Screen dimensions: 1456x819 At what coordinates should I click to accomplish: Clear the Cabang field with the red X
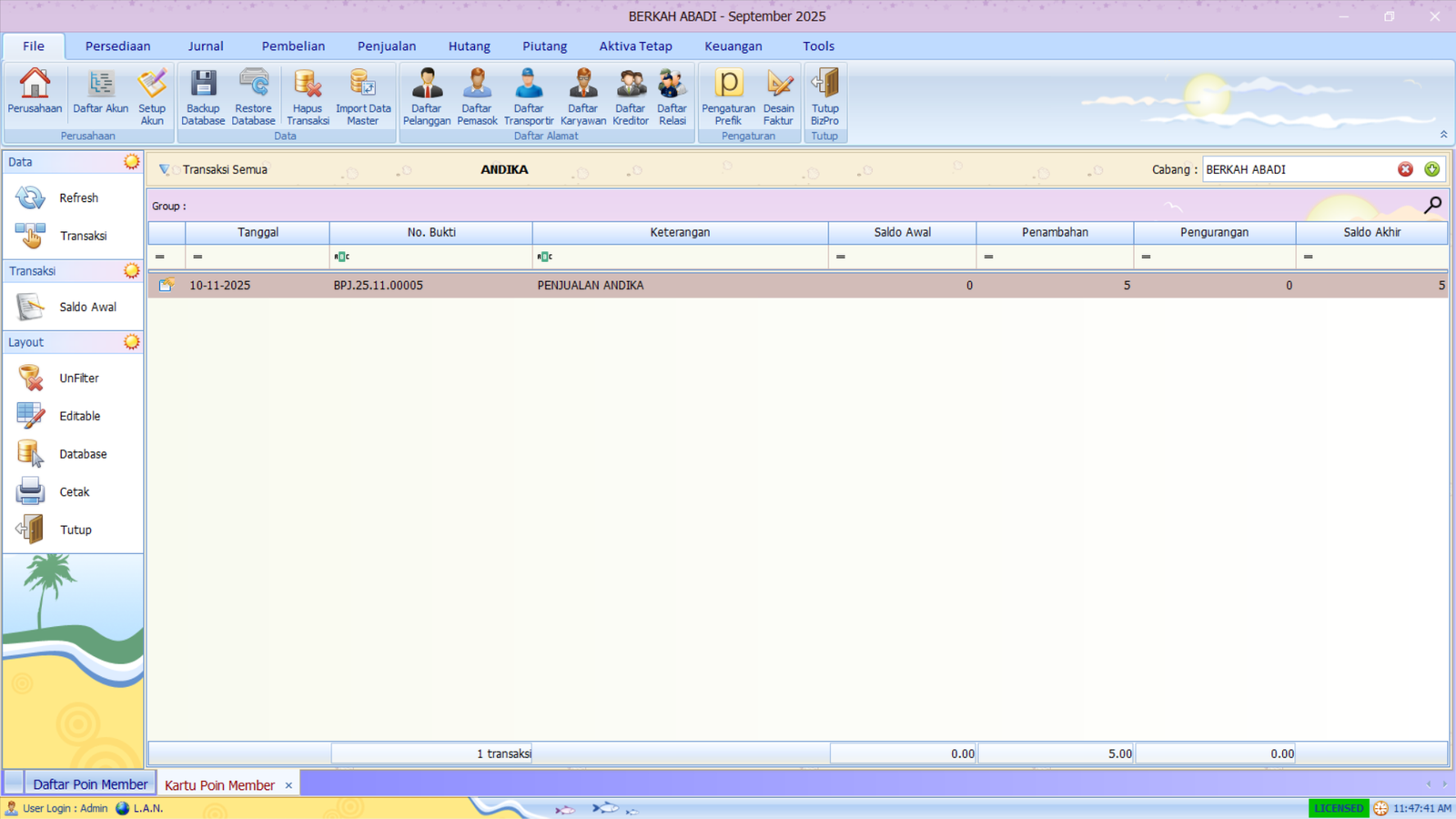click(x=1405, y=169)
